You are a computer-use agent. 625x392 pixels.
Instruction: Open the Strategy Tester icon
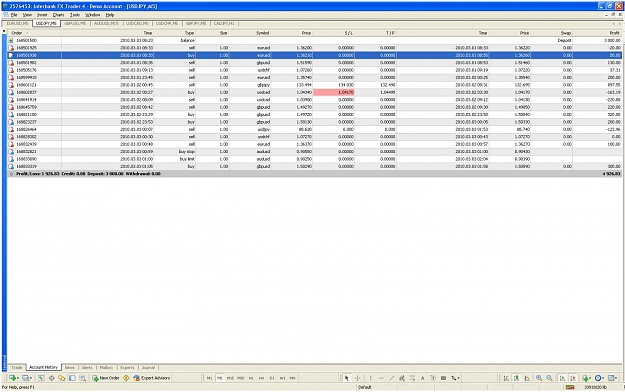tap(83, 378)
